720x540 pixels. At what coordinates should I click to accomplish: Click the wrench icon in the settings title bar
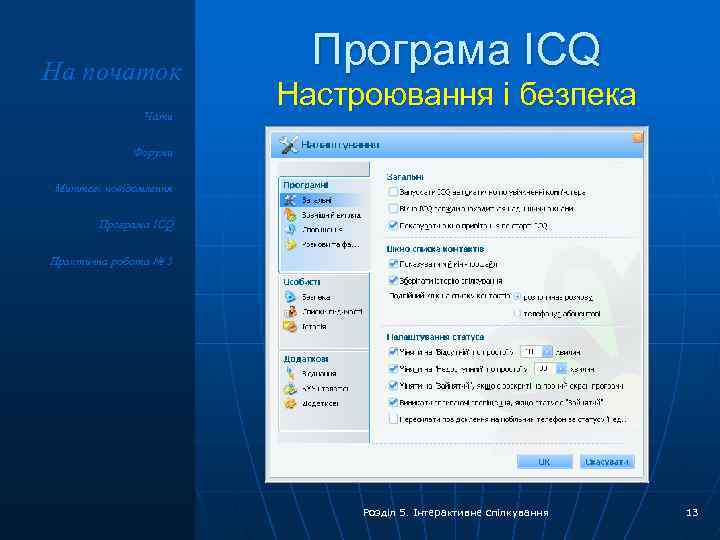[288, 145]
